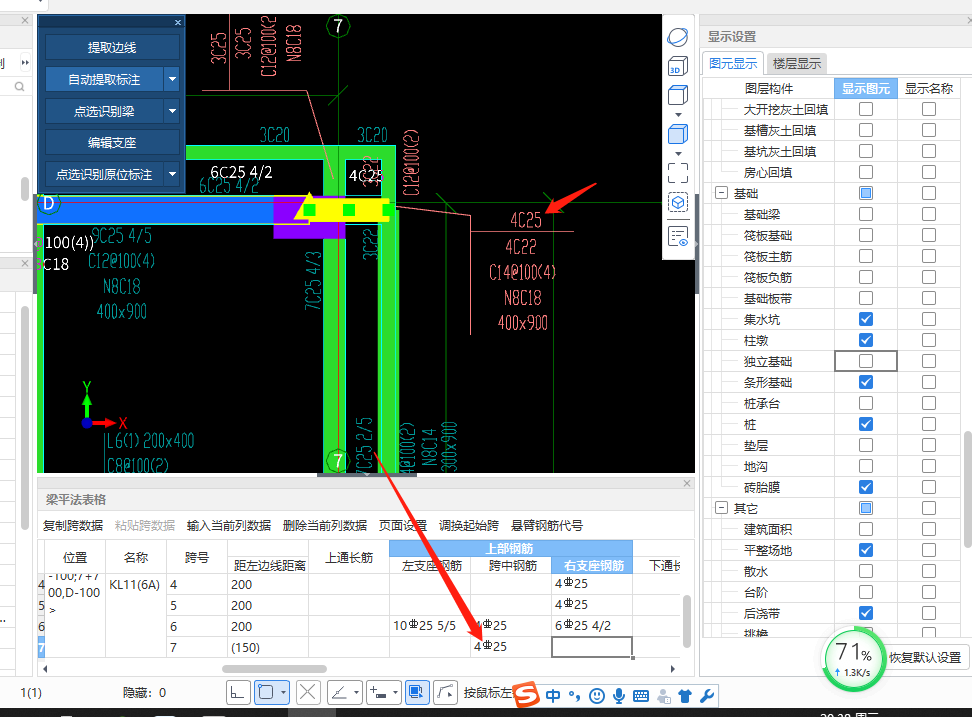This screenshot has height=717, width=972.
Task: Close the beam recognition floating toolbar
Action: click(178, 22)
